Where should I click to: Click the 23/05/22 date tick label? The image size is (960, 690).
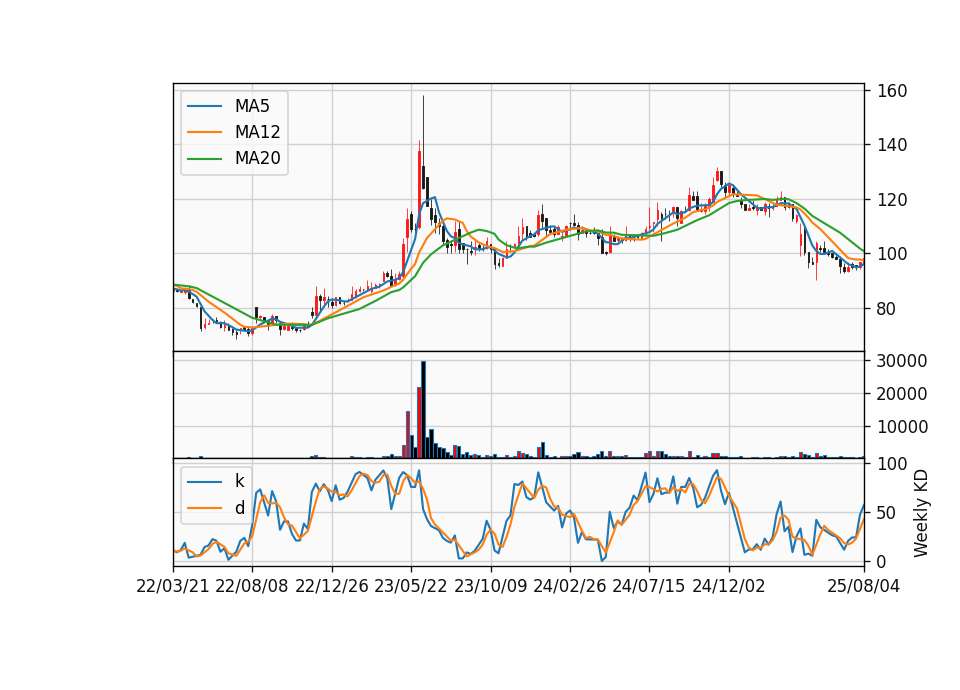click(411, 586)
